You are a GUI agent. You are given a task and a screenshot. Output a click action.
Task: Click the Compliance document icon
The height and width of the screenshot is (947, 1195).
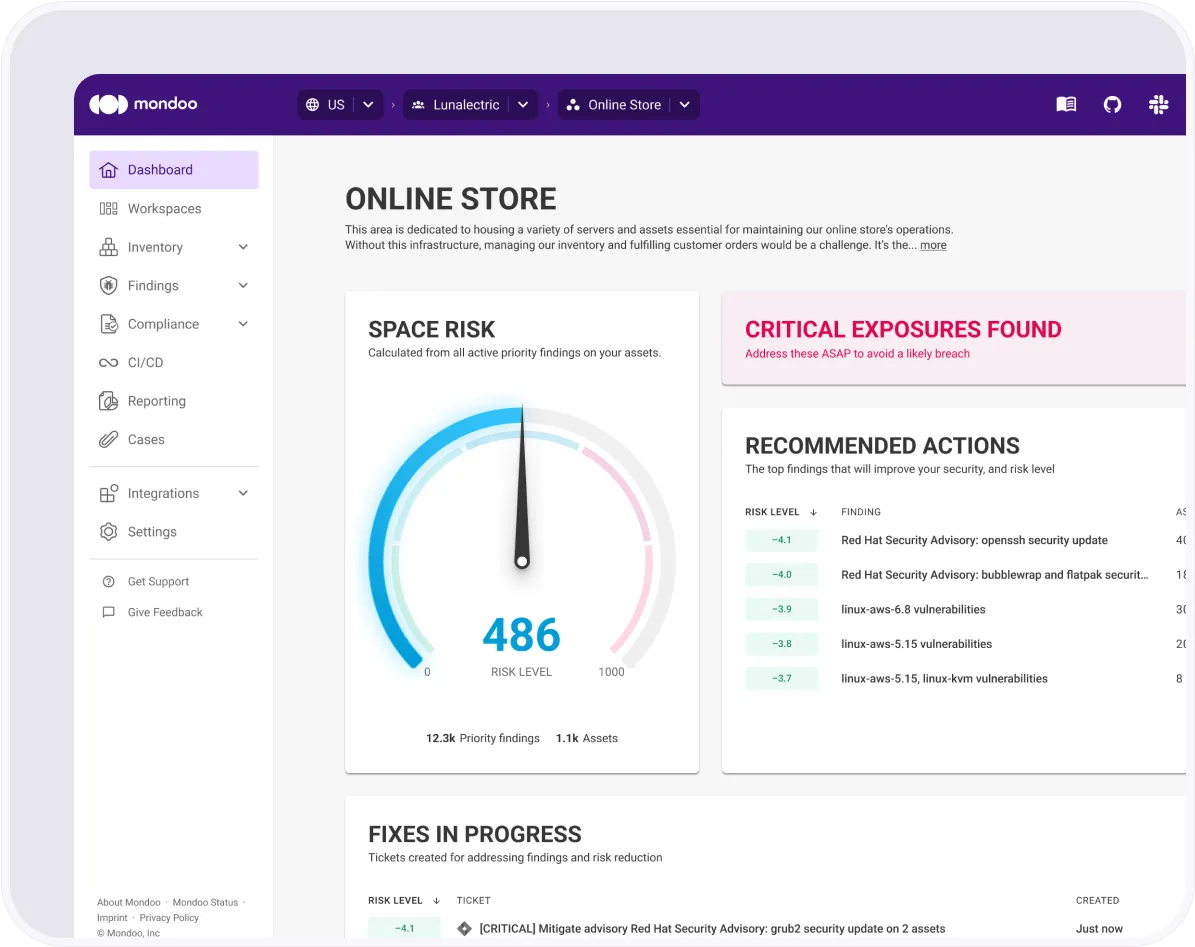tap(108, 324)
